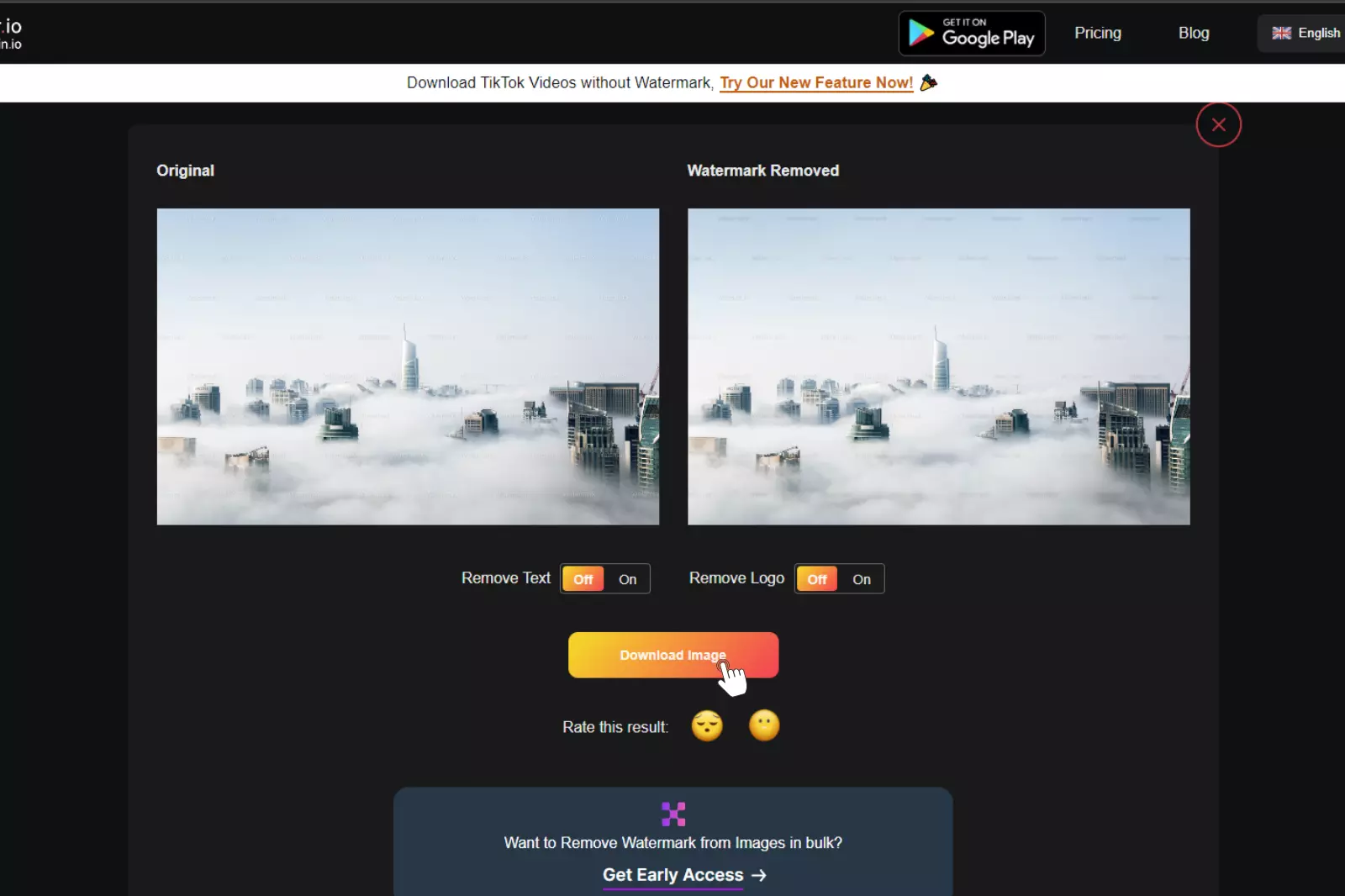
Task: Click the Watermark Removed heading text
Action: coord(762,171)
